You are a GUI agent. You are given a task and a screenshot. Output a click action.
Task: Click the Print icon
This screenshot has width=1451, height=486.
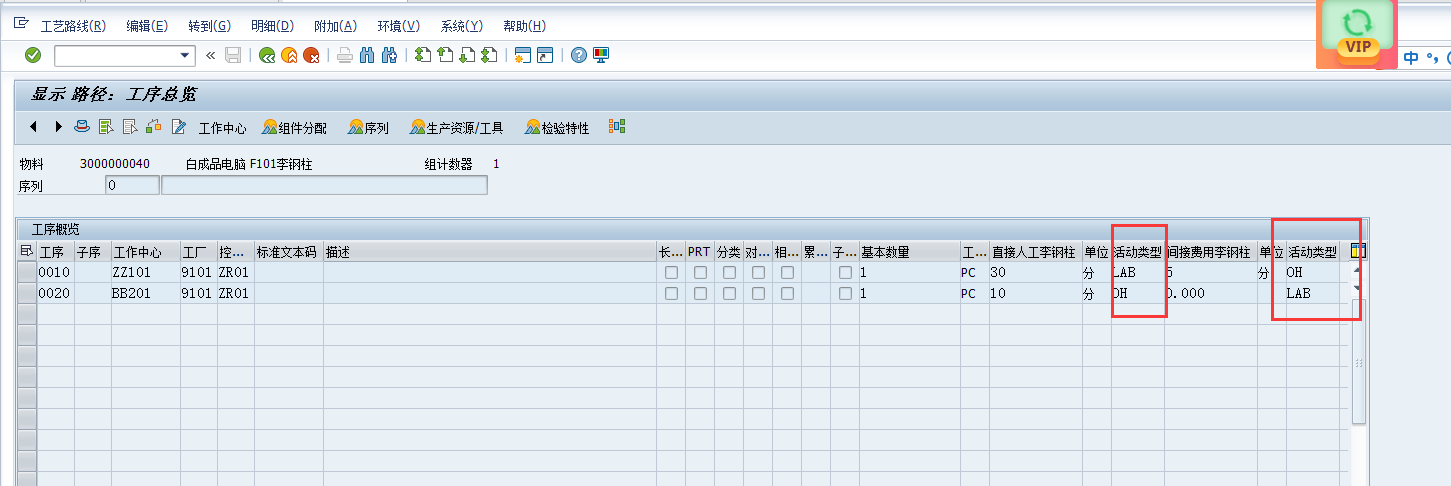click(x=345, y=55)
